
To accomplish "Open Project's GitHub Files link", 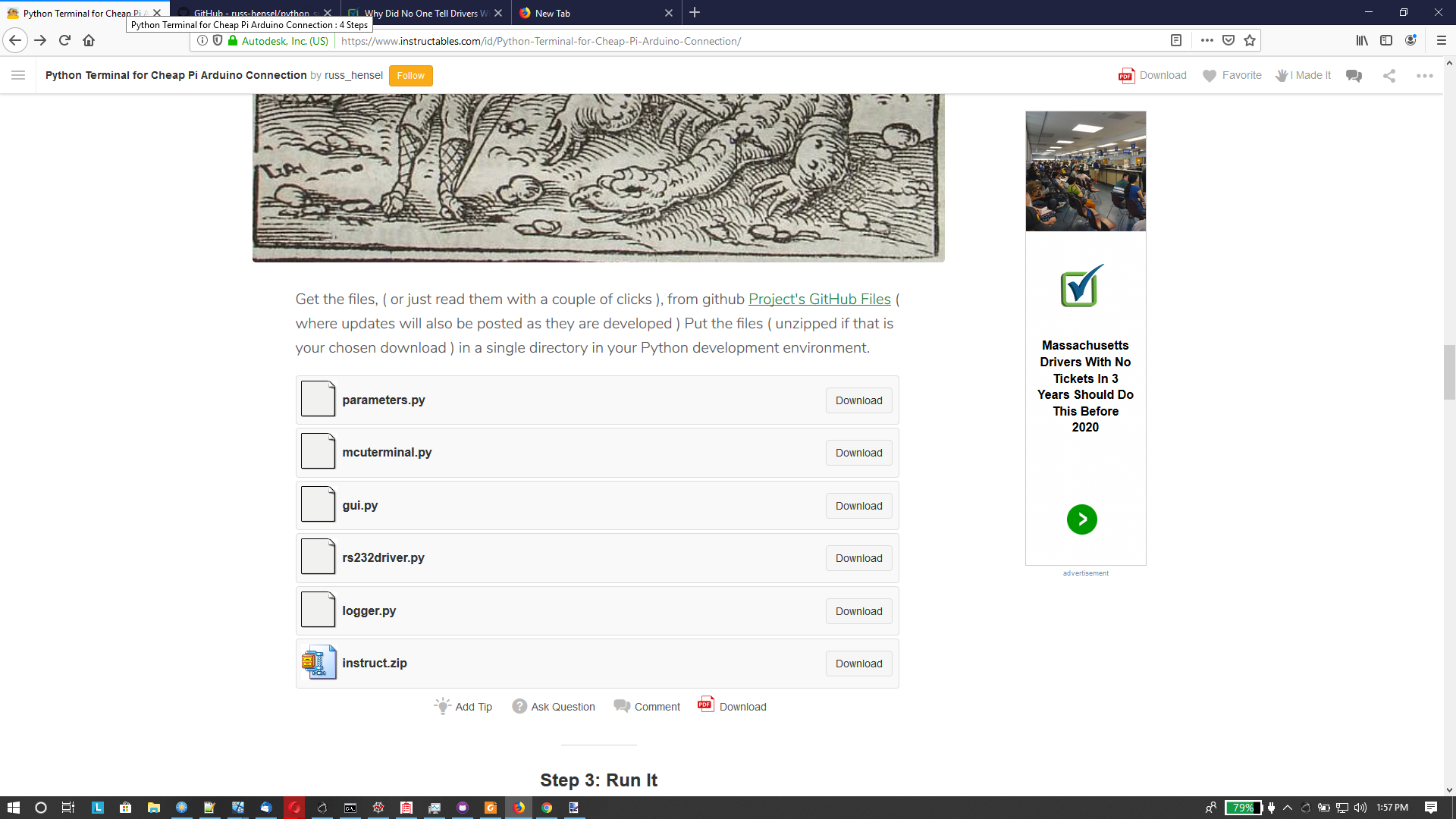I will pos(819,300).
